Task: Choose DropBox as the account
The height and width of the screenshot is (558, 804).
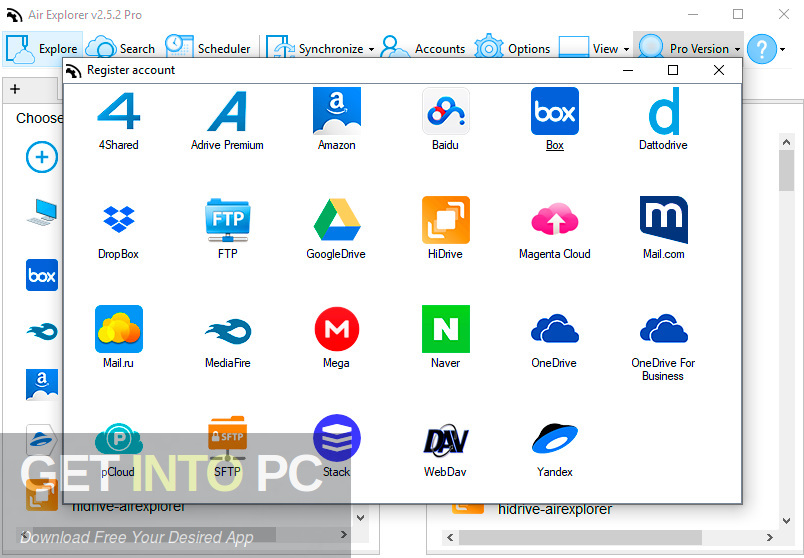Action: [x=118, y=229]
